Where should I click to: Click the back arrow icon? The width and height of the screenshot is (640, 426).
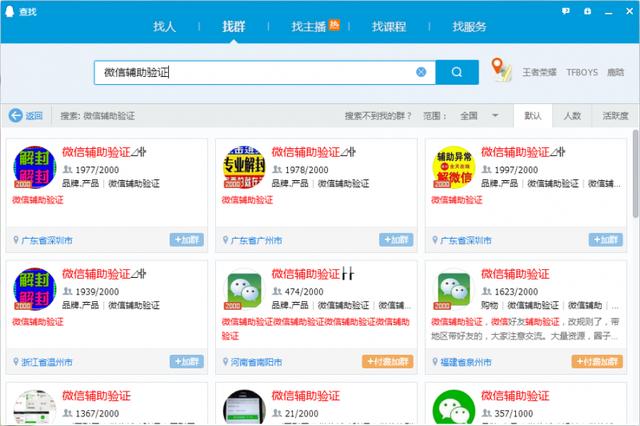coord(16,115)
